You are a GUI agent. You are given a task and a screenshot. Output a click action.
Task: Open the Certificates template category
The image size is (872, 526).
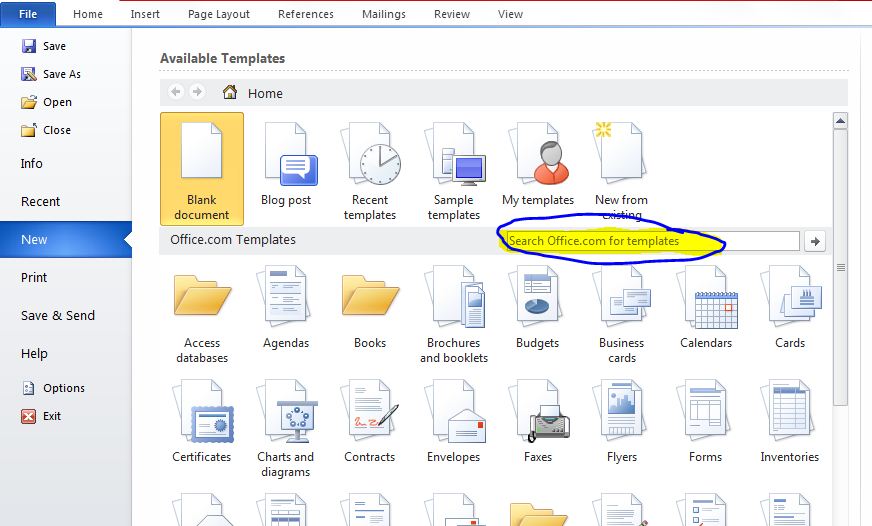point(202,421)
